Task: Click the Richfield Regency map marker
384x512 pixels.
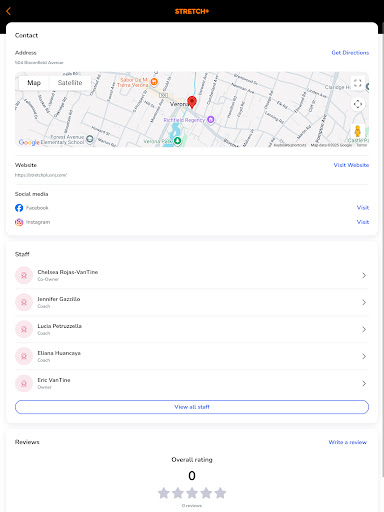Action: (x=211, y=119)
